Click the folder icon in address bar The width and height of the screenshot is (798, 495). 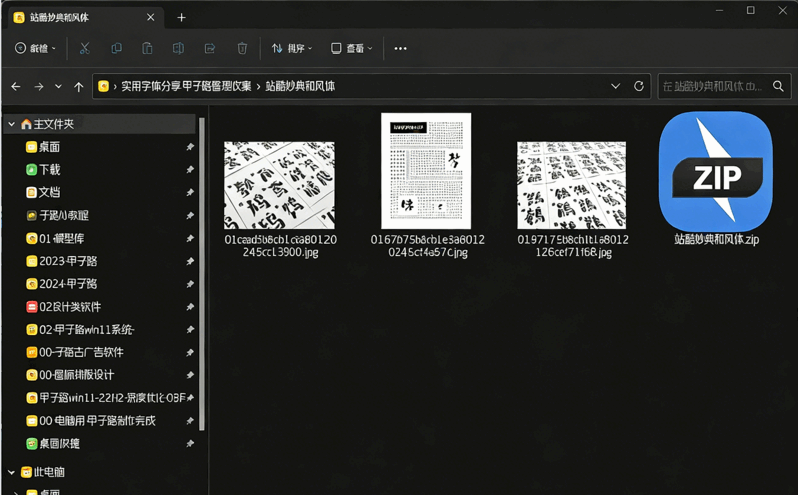103,86
